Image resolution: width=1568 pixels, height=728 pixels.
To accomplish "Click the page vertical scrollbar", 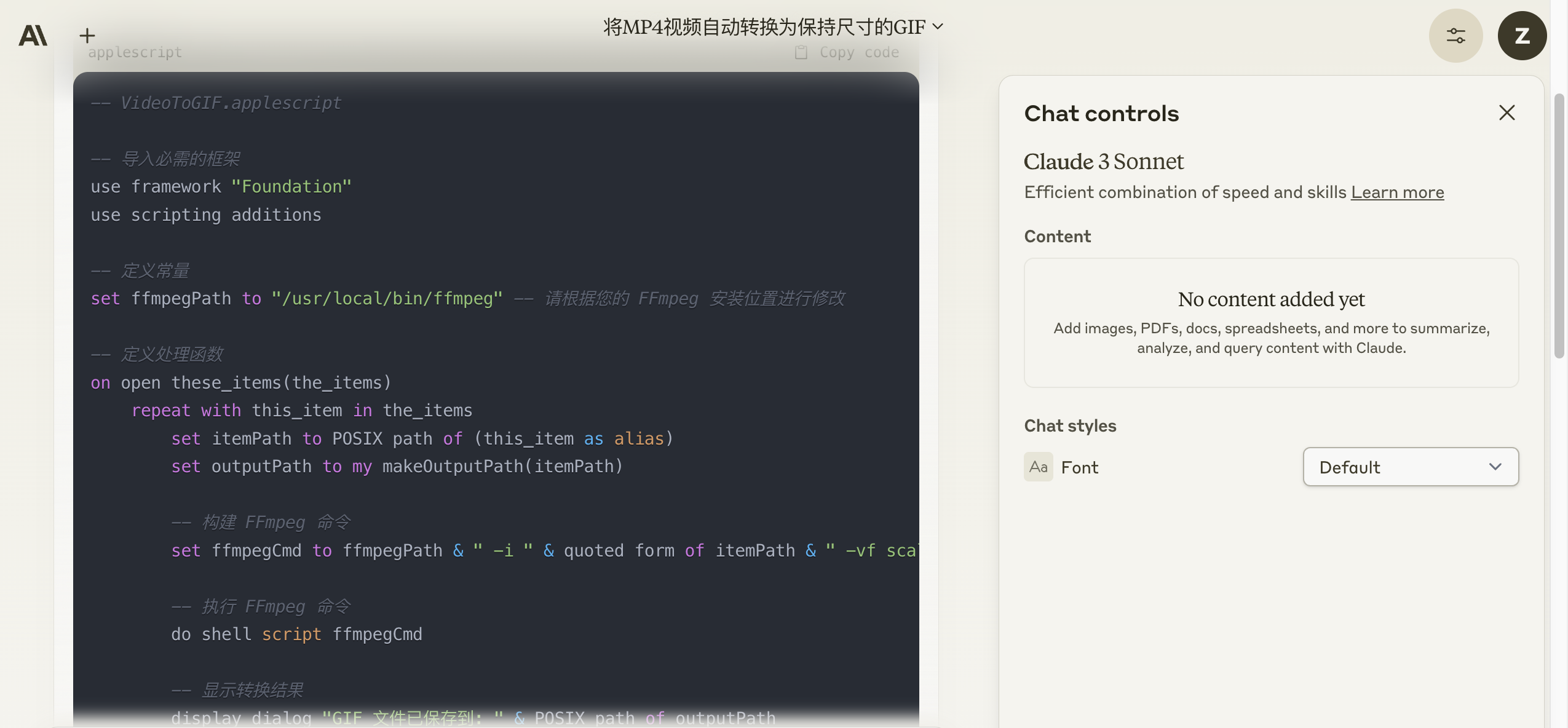I will (1559, 224).
